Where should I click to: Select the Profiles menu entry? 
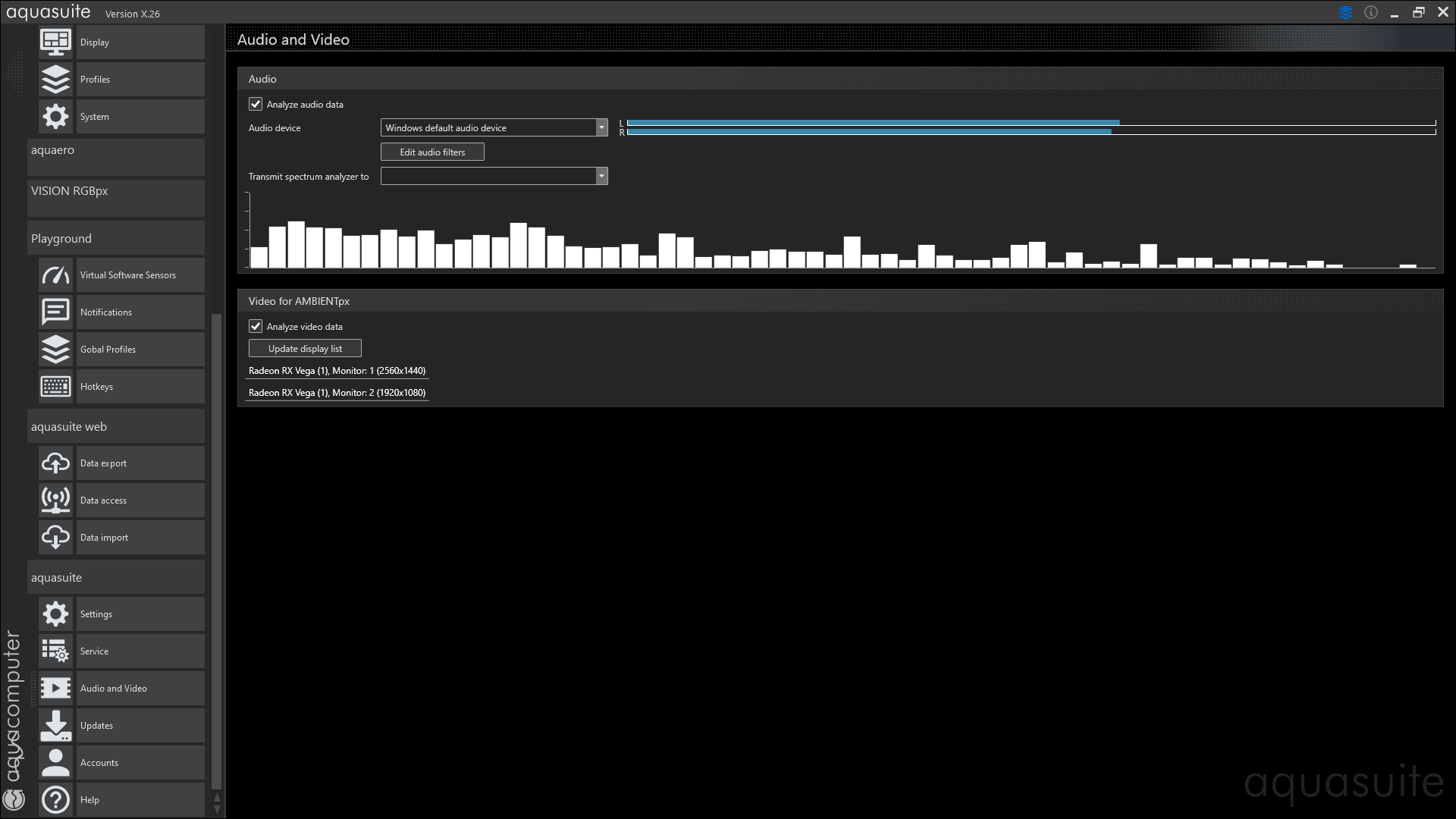[x=140, y=79]
